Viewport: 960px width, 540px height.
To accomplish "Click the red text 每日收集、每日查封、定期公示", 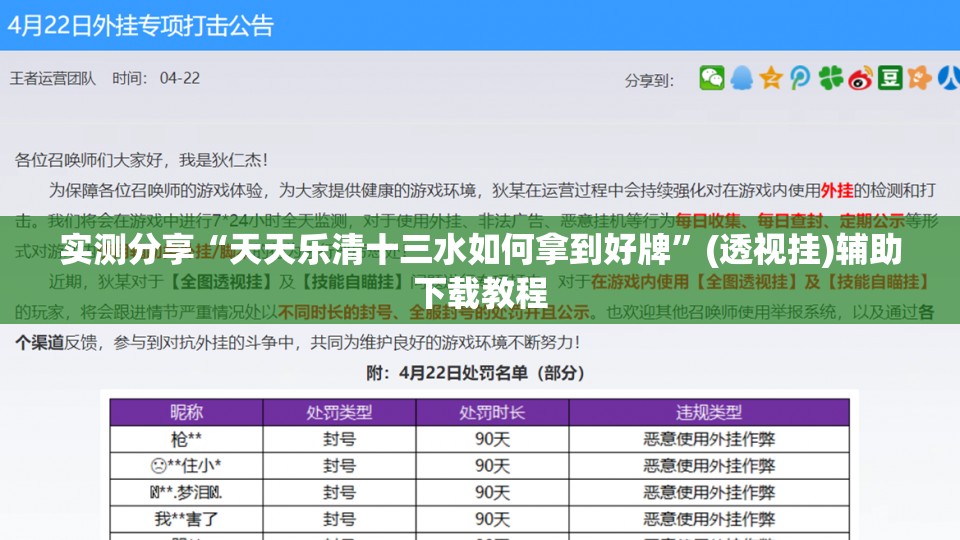I will pyautogui.click(x=790, y=220).
